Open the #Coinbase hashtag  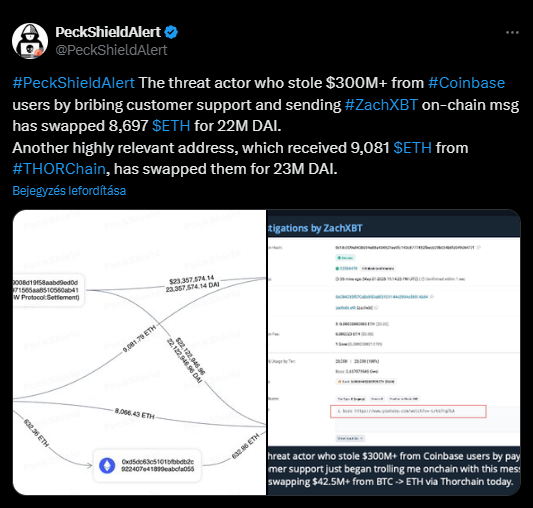pos(466,83)
